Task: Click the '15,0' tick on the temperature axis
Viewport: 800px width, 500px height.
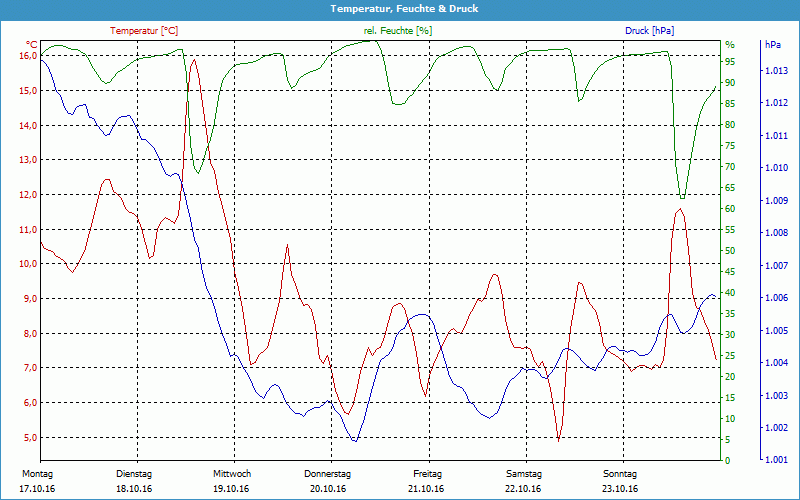Action: 29,90
